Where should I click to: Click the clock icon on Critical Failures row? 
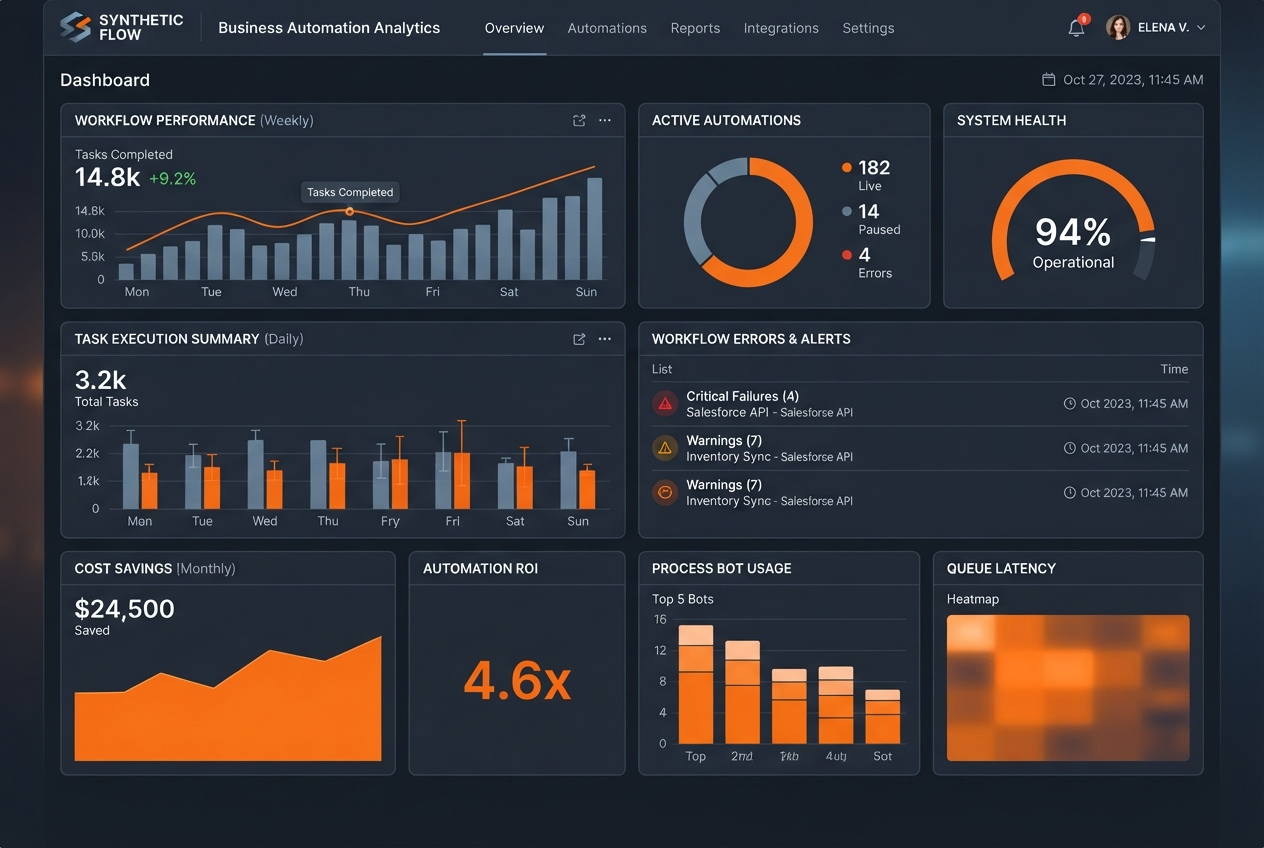click(x=1069, y=404)
